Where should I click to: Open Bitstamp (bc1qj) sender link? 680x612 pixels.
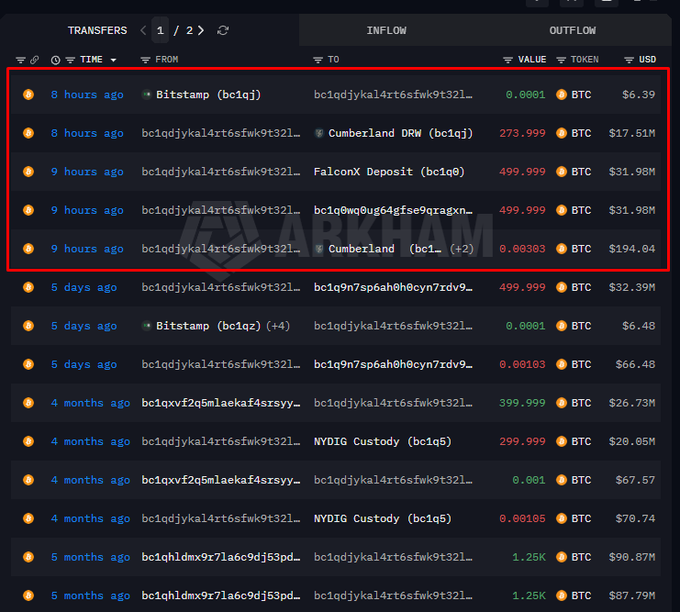(208, 95)
